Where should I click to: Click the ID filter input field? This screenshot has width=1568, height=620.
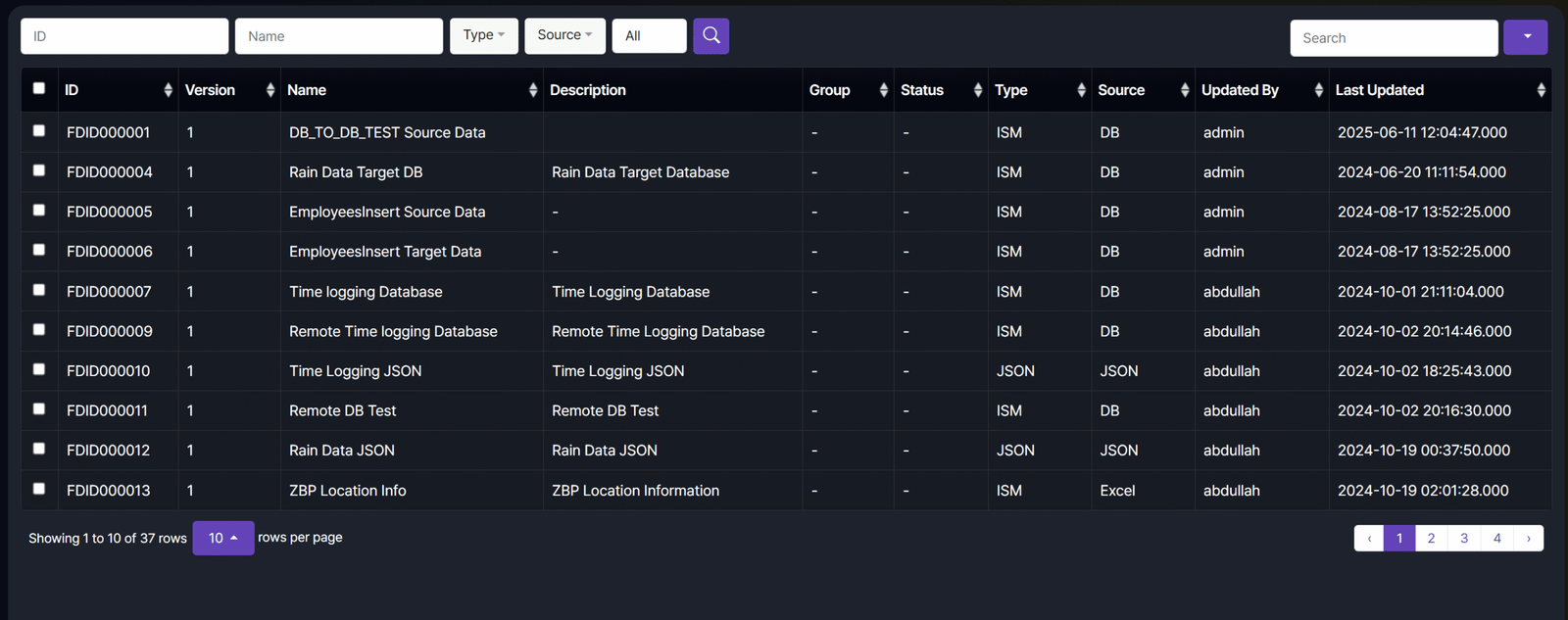tap(124, 36)
